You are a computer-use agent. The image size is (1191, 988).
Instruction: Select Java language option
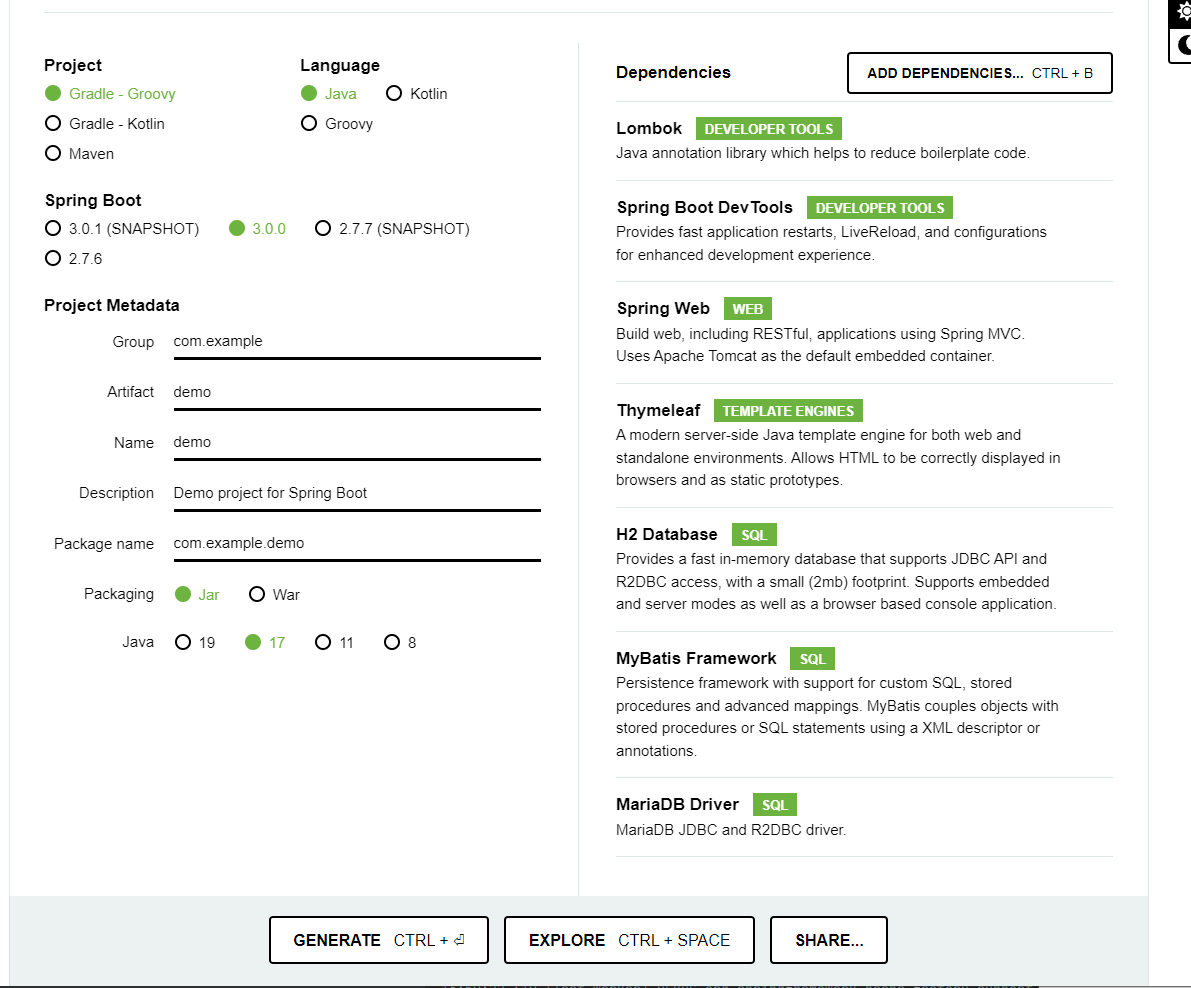pos(329,93)
